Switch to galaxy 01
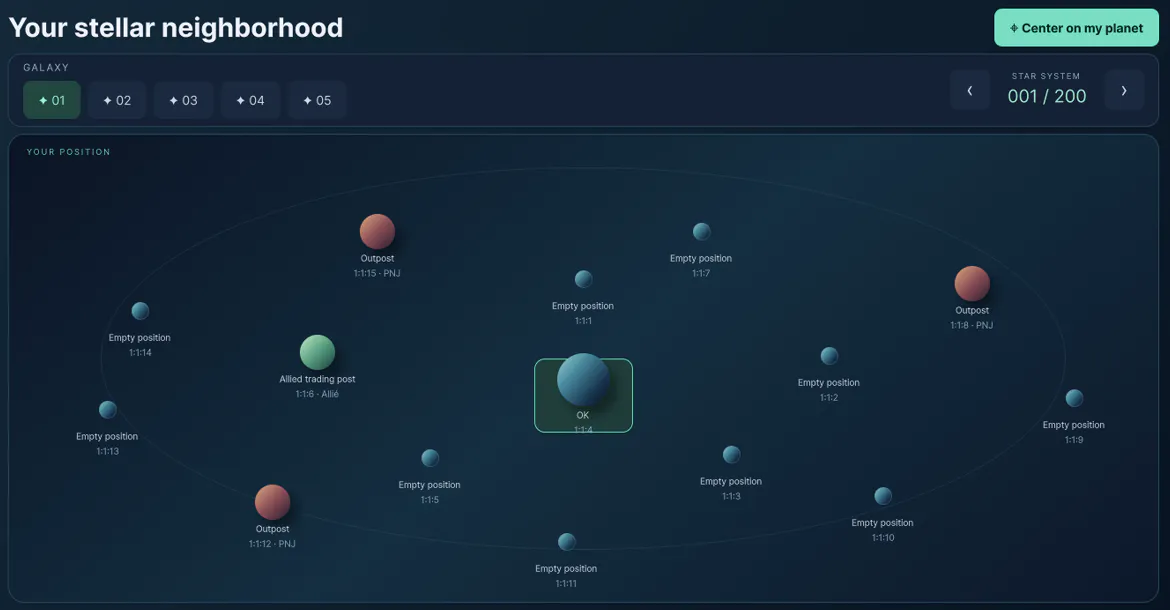The height and width of the screenshot is (610, 1170). 51,100
